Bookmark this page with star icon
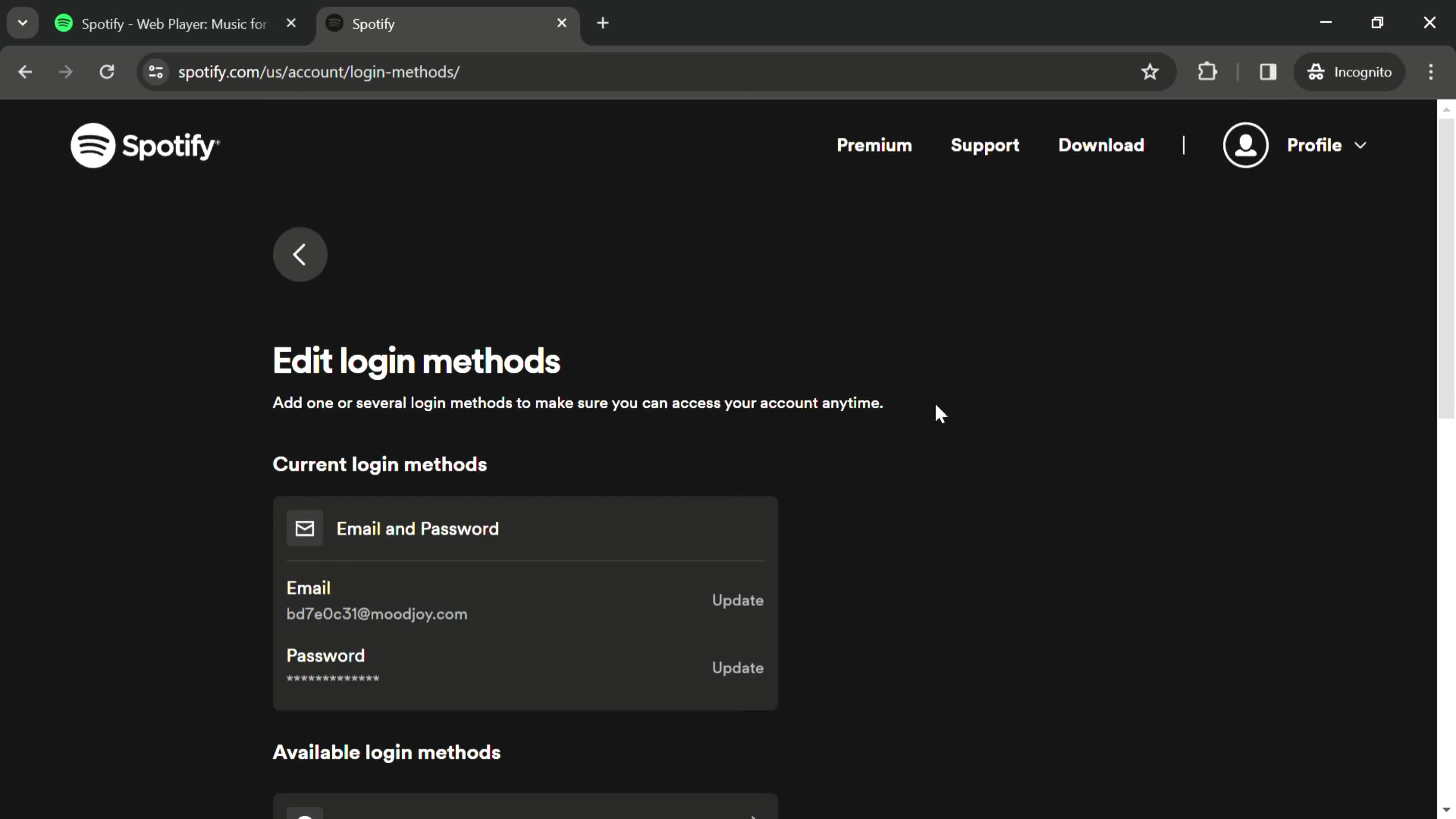This screenshot has height=819, width=1456. click(1150, 72)
